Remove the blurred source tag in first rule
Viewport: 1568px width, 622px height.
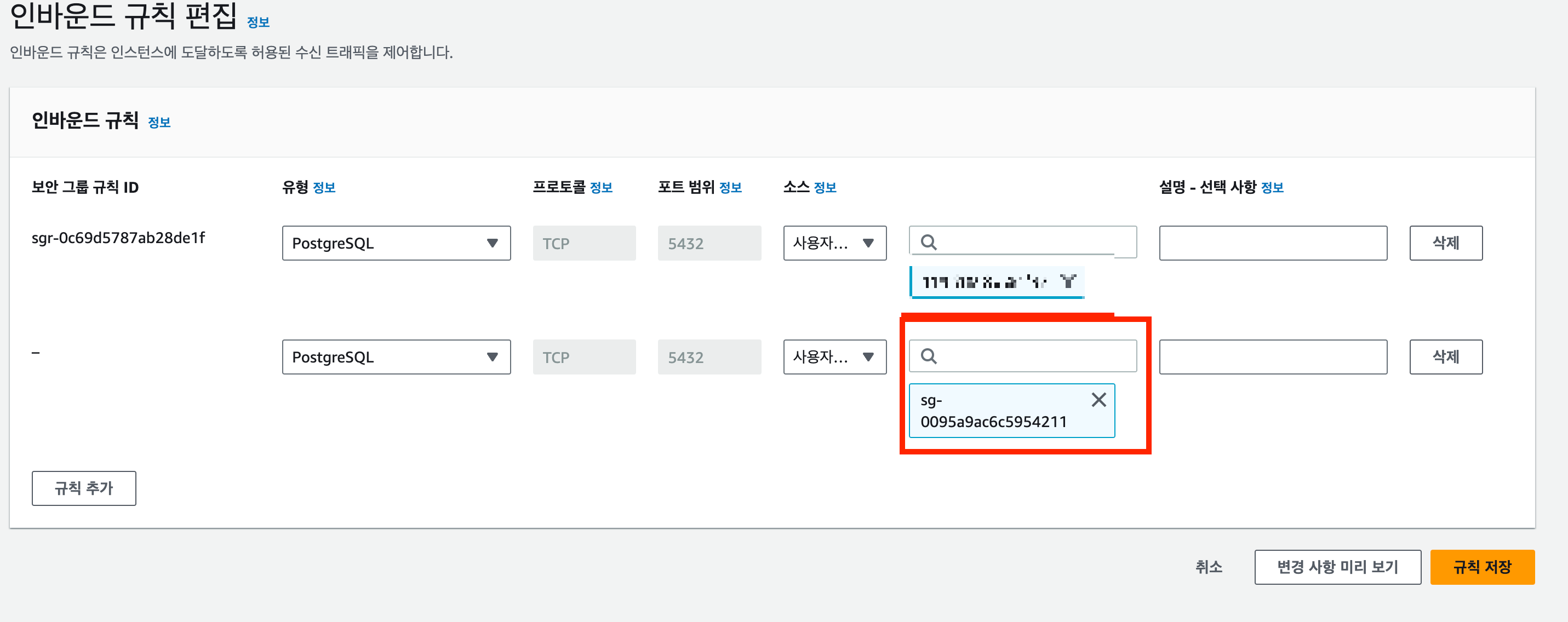[x=1068, y=281]
